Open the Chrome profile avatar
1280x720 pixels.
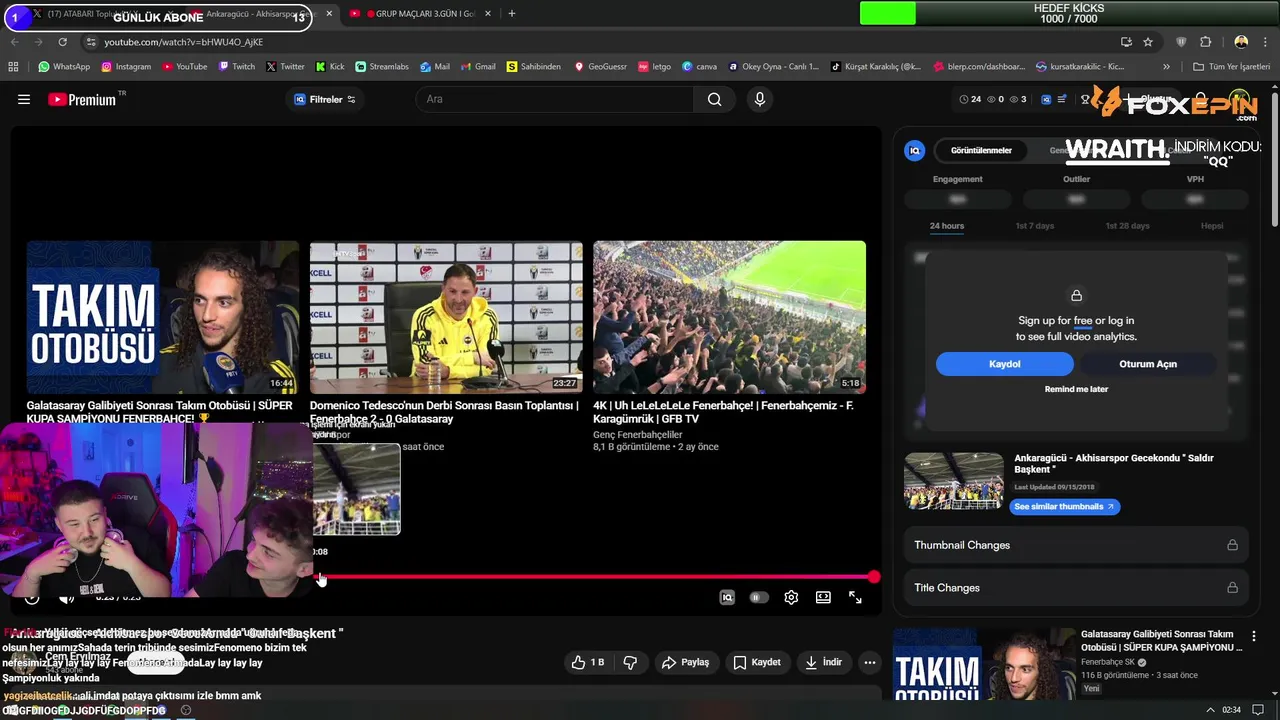[1241, 42]
